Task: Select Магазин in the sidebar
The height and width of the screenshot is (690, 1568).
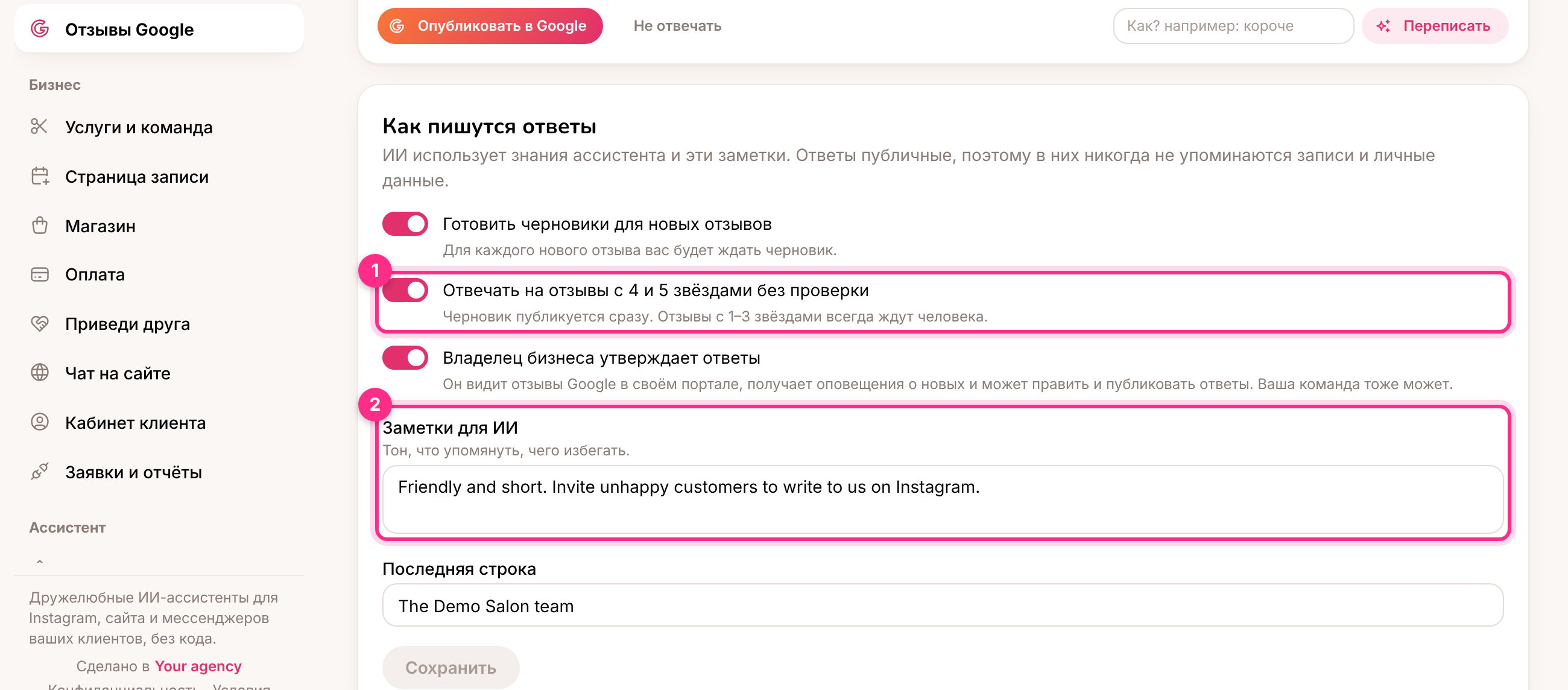Action: [x=159, y=226]
